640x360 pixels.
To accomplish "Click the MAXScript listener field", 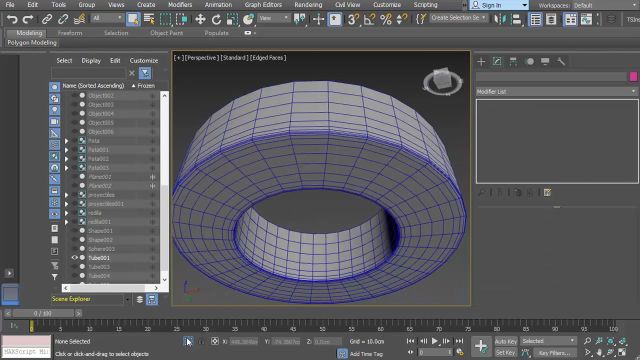I will pos(26,352).
